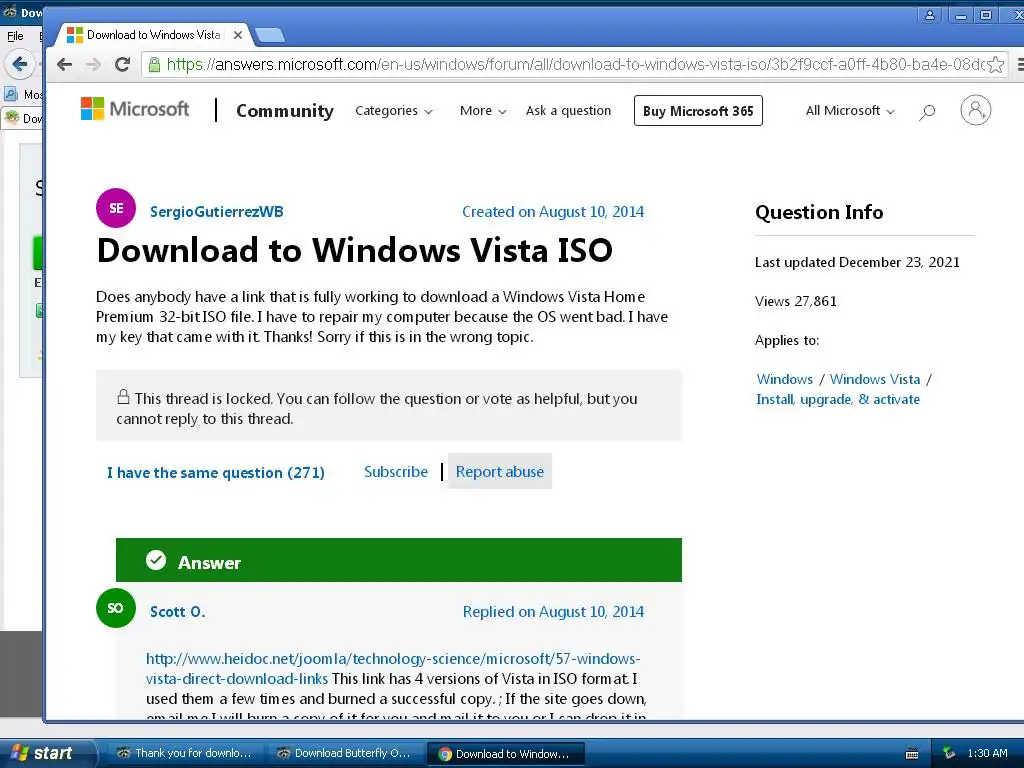This screenshot has height=768, width=1024.
Task: Click the Report abuse button
Action: (500, 472)
